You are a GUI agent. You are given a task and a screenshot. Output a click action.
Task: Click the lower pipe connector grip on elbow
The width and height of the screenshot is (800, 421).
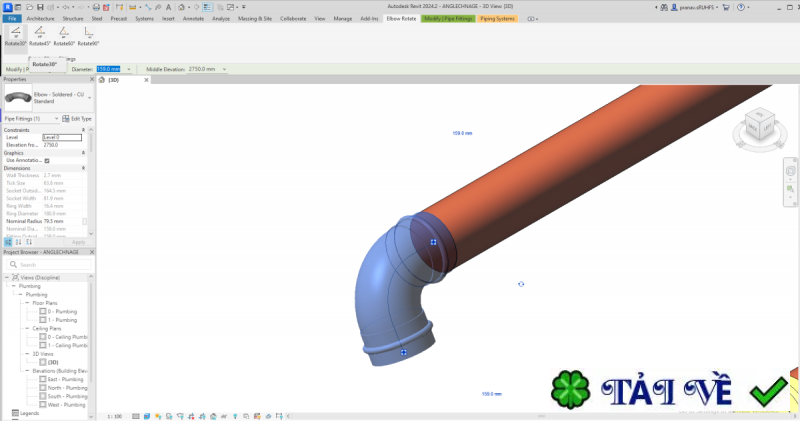404,352
